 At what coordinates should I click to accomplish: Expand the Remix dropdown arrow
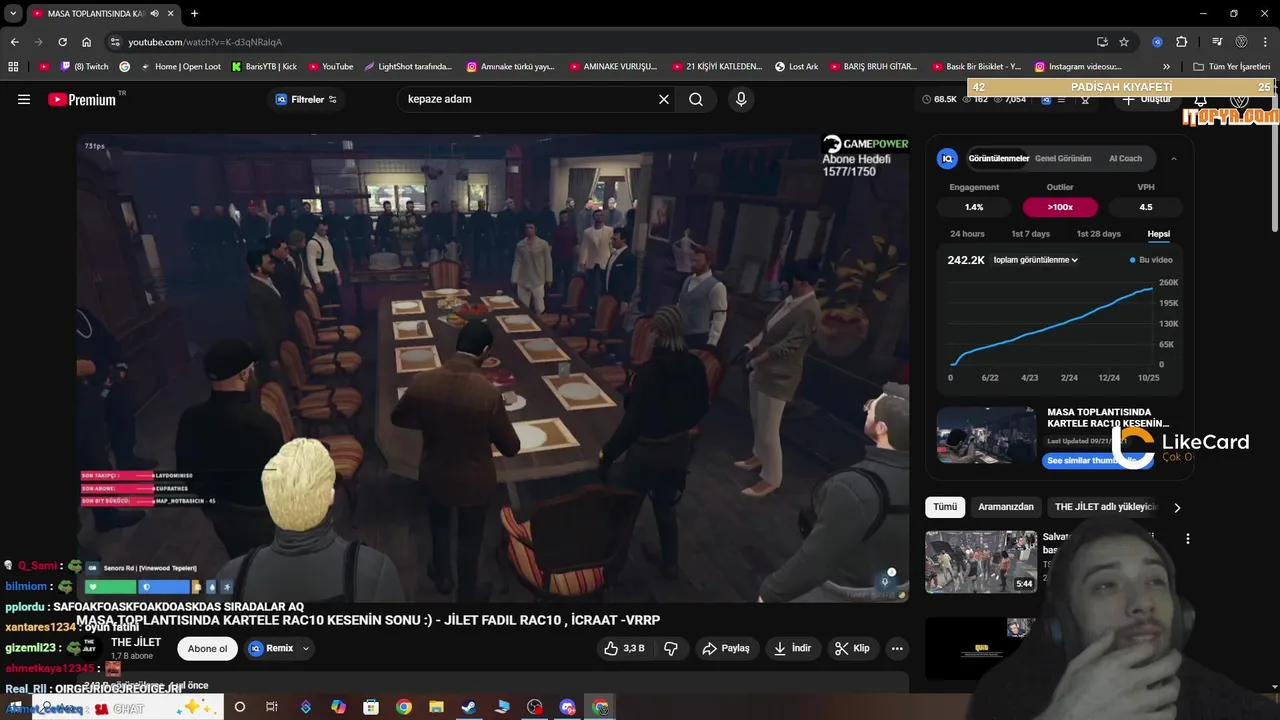coord(306,648)
